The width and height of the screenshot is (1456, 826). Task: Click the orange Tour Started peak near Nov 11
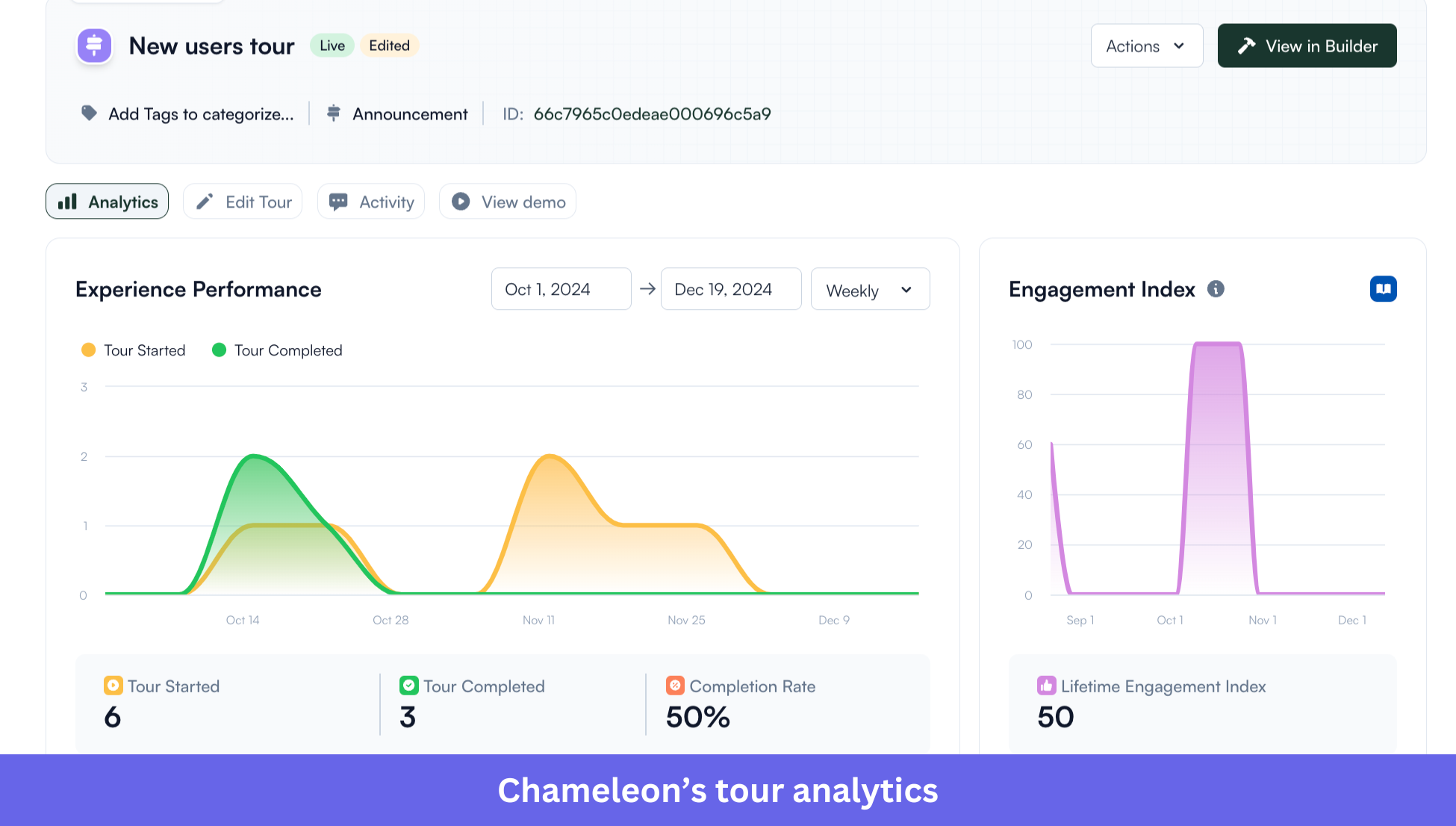tap(550, 456)
